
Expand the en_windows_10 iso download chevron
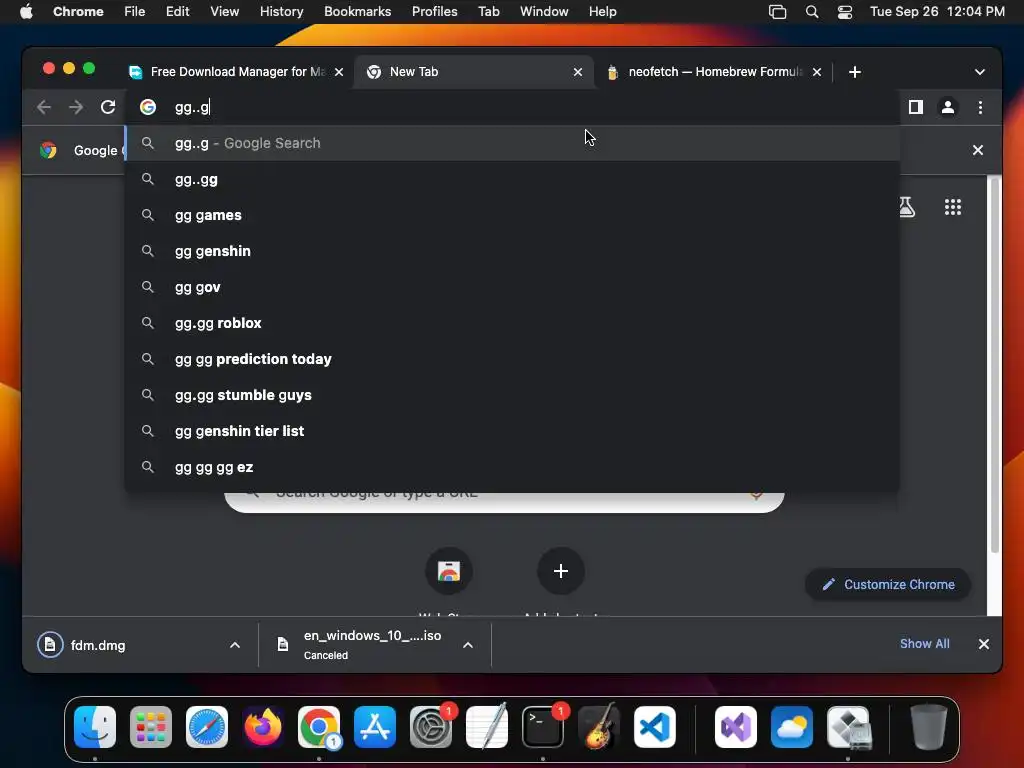(x=468, y=645)
